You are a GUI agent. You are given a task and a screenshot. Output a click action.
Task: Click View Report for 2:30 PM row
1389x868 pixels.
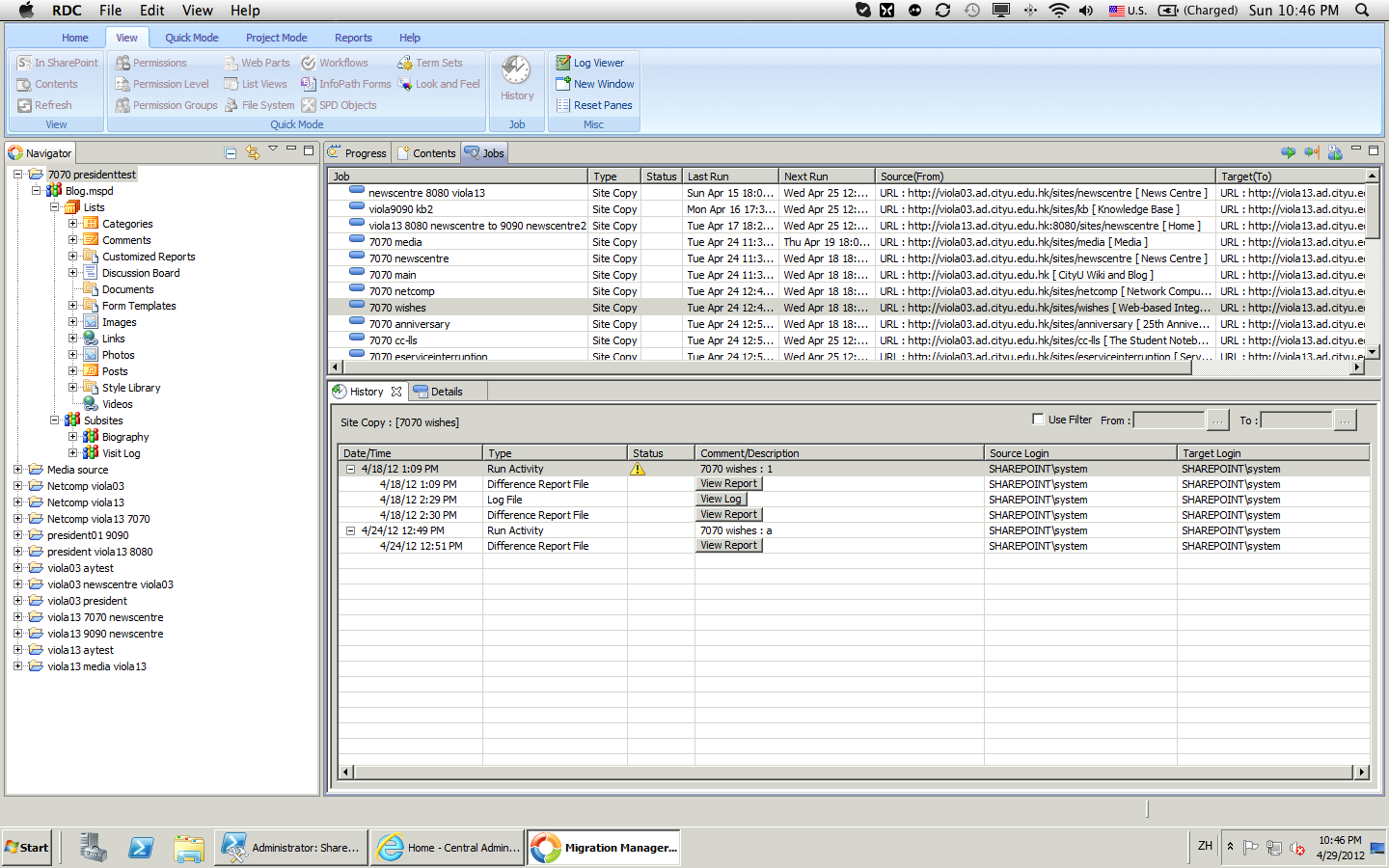click(x=728, y=515)
